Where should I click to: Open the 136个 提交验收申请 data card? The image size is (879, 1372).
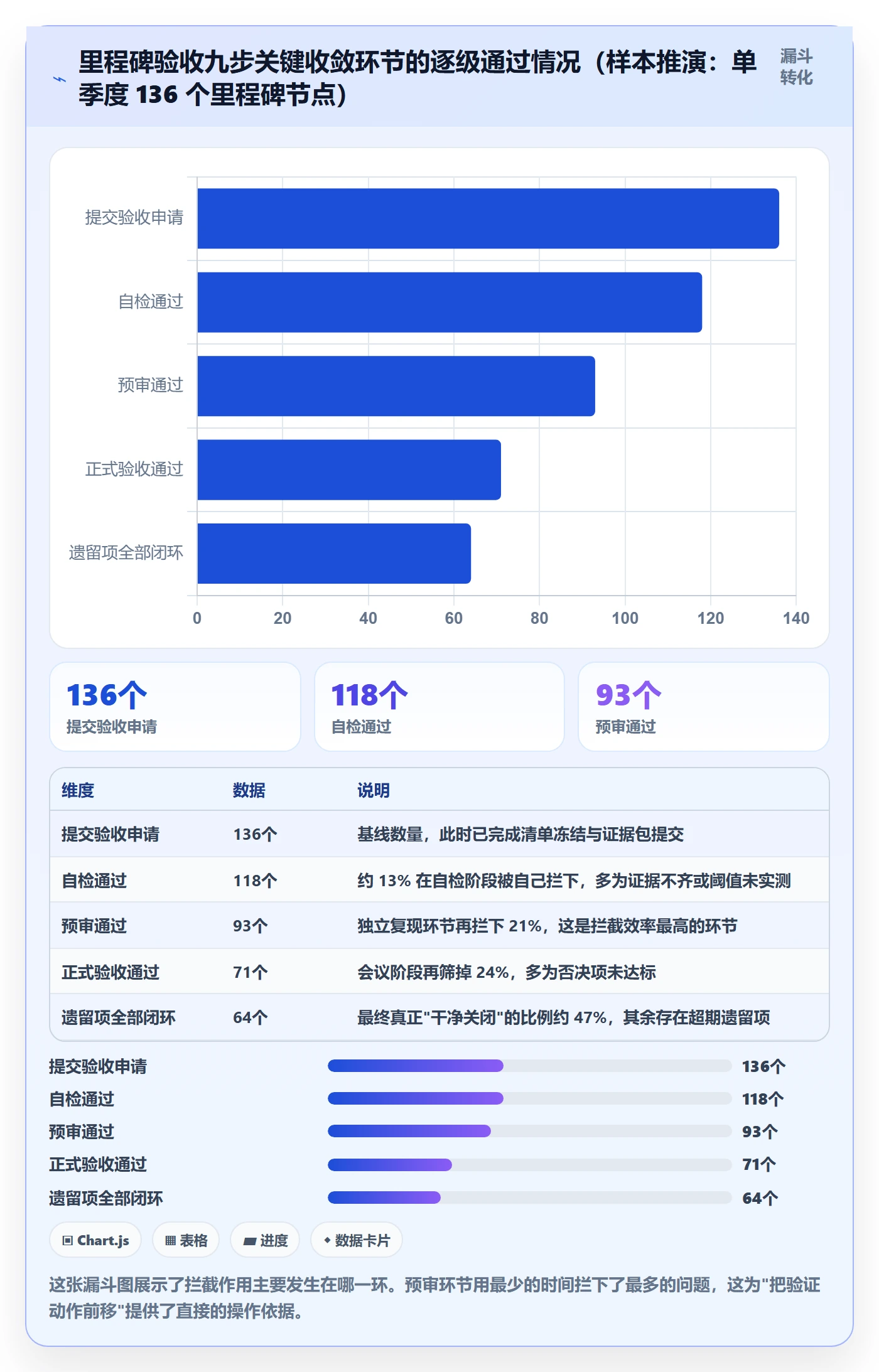(175, 707)
